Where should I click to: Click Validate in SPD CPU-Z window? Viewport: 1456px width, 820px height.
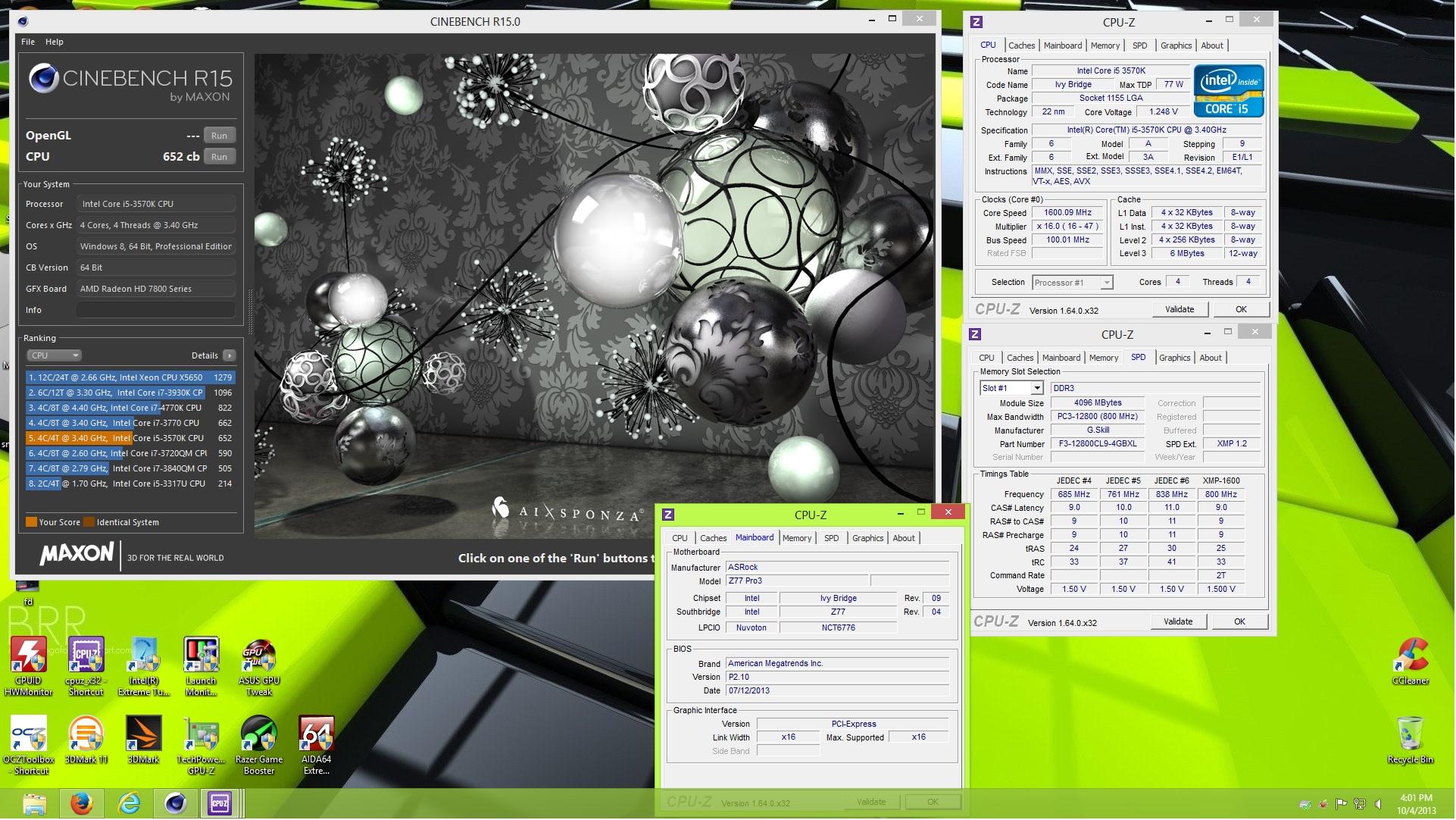(1179, 621)
